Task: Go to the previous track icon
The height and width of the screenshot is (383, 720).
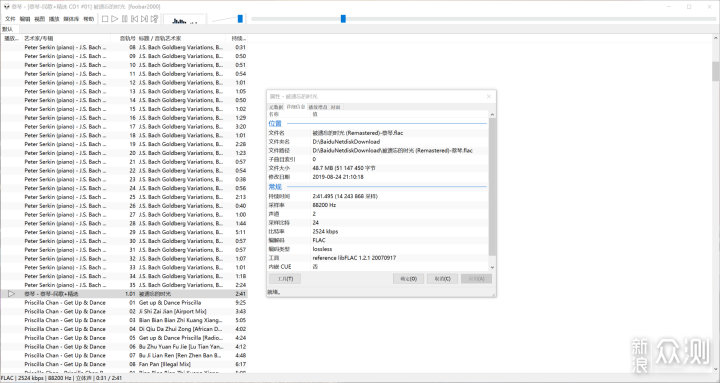Action: click(x=134, y=19)
